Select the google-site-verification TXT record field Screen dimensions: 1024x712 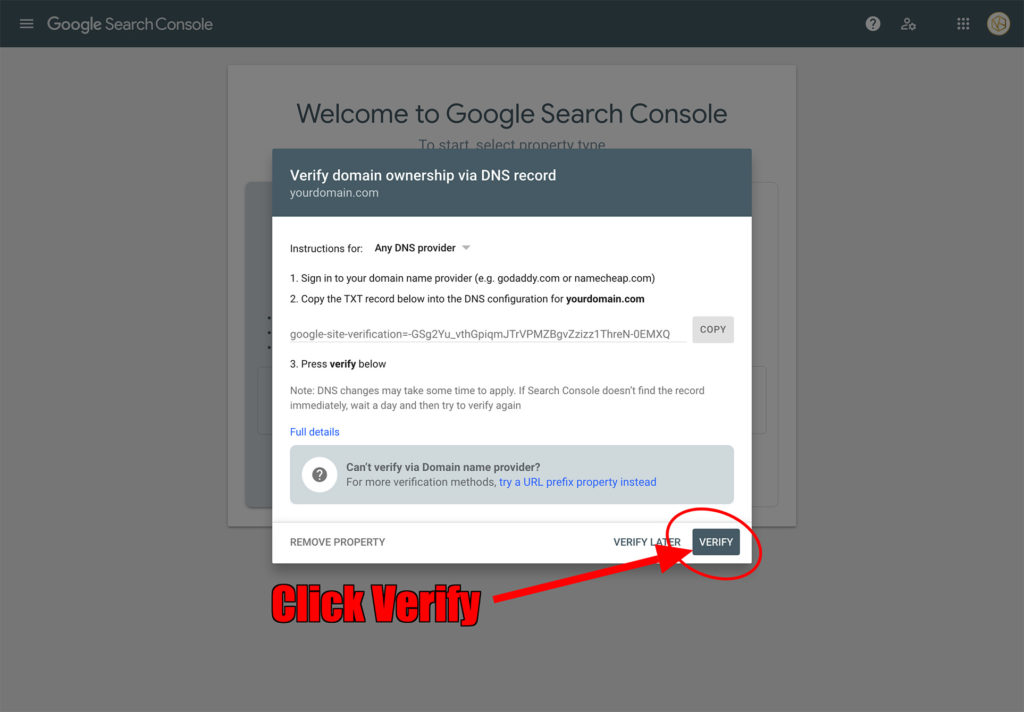tap(488, 334)
